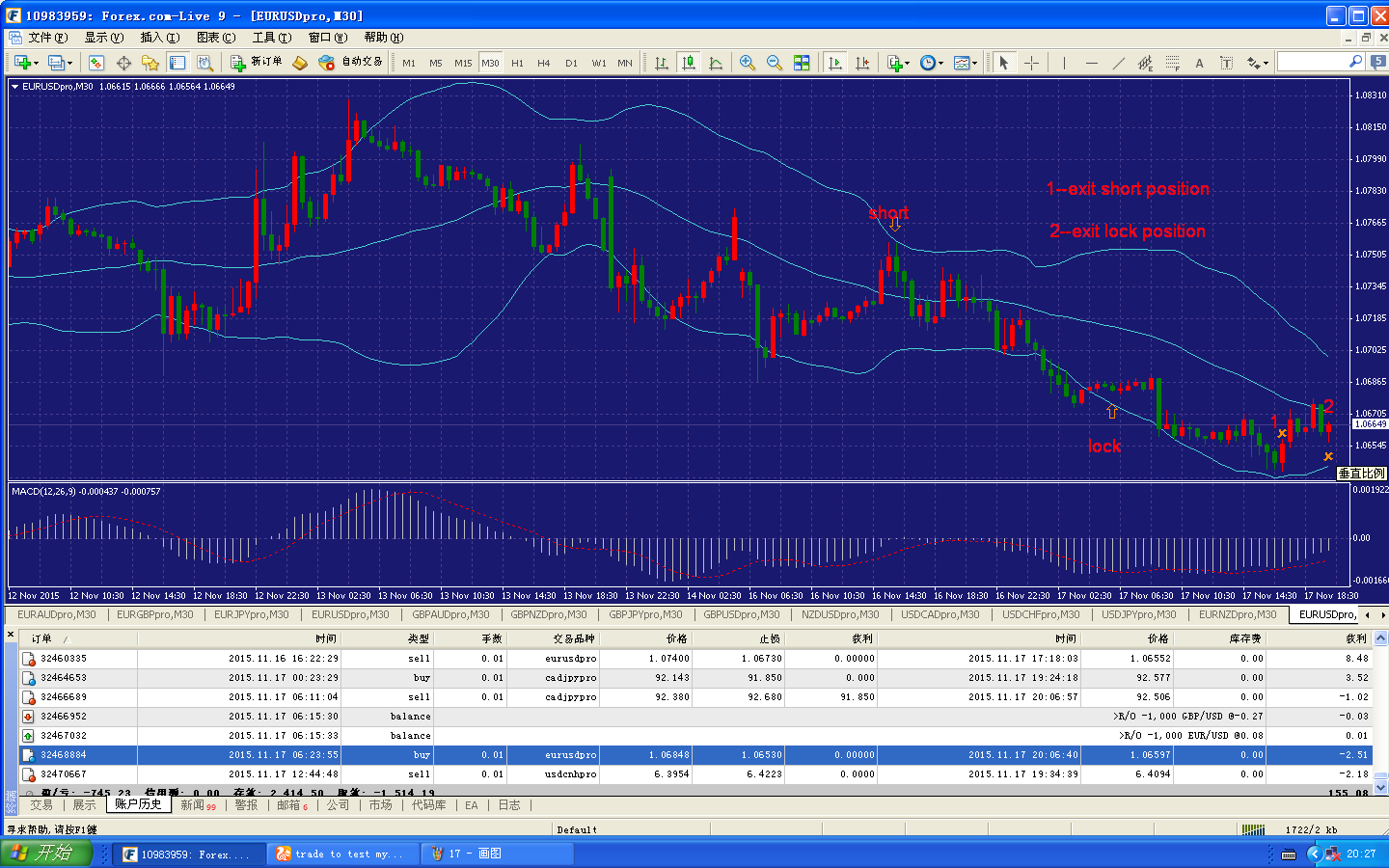Select the D1 timeframe
The width and height of the screenshot is (1389, 868).
[571, 63]
